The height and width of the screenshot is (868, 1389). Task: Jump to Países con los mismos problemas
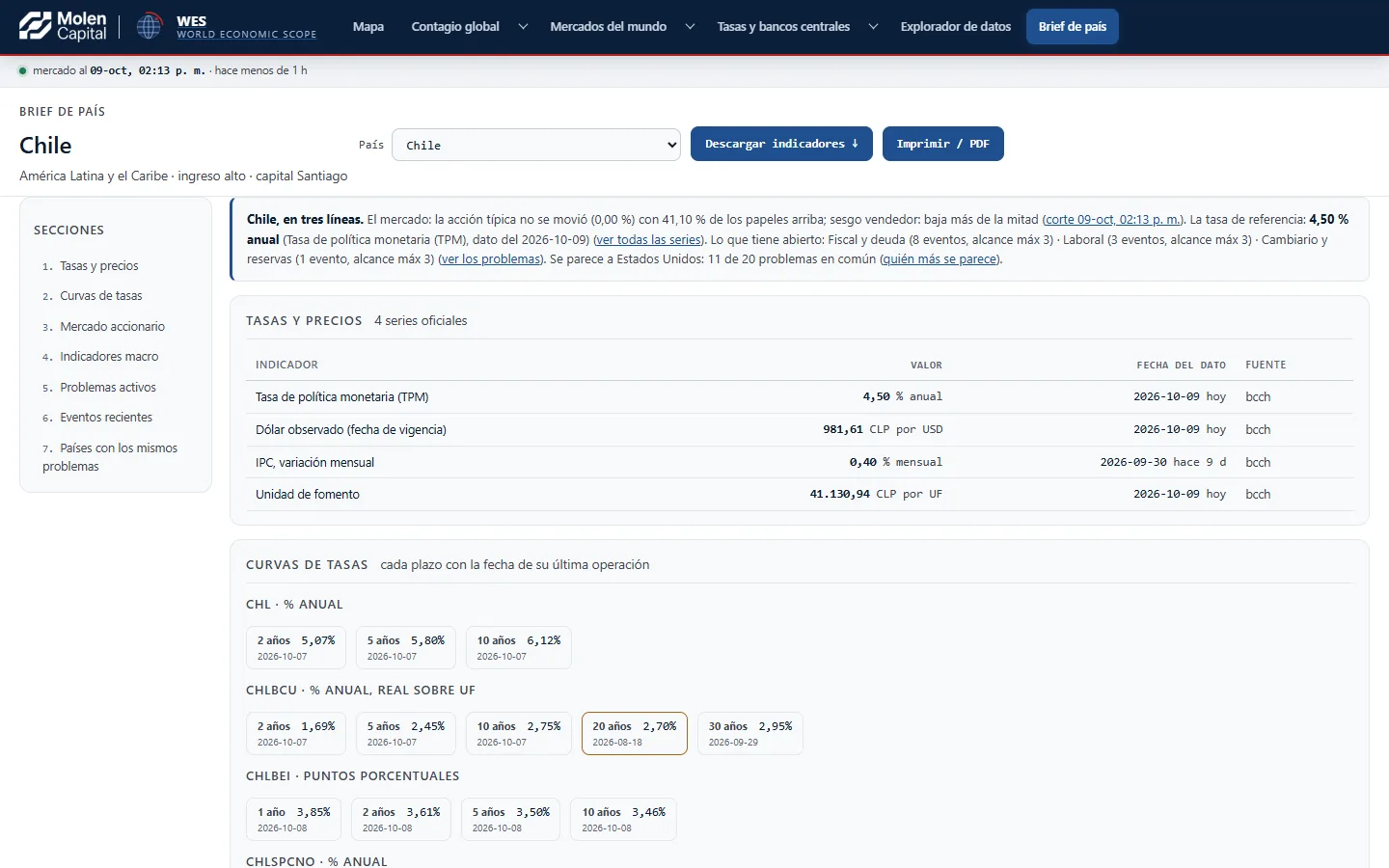110,457
